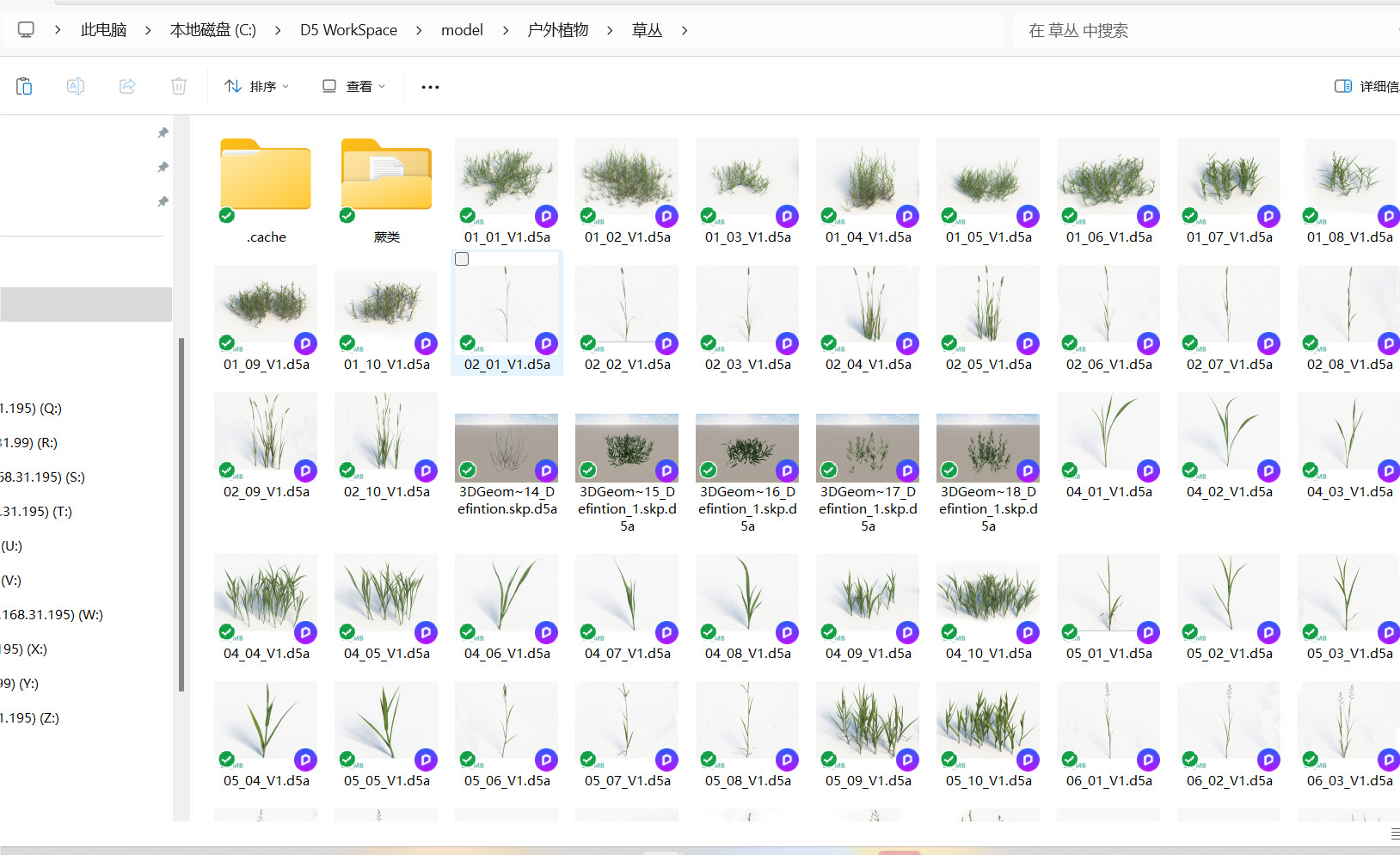Expand the chevron after 草丛 in path
This screenshot has width=1400, height=855.
685,30
